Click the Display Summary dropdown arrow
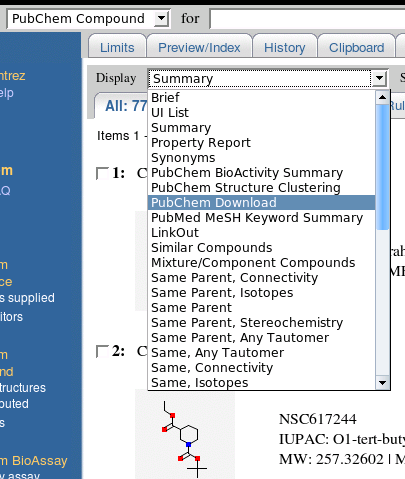 tap(379, 78)
